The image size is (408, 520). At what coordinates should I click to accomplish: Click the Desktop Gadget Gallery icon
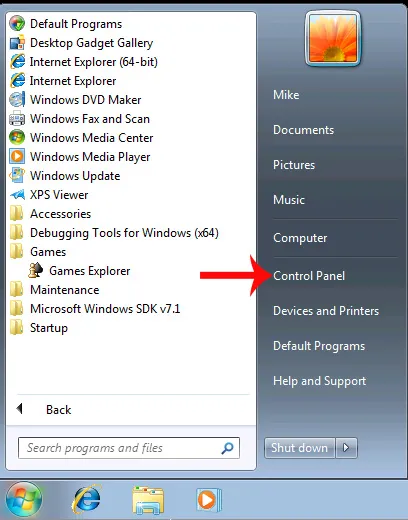click(x=17, y=43)
